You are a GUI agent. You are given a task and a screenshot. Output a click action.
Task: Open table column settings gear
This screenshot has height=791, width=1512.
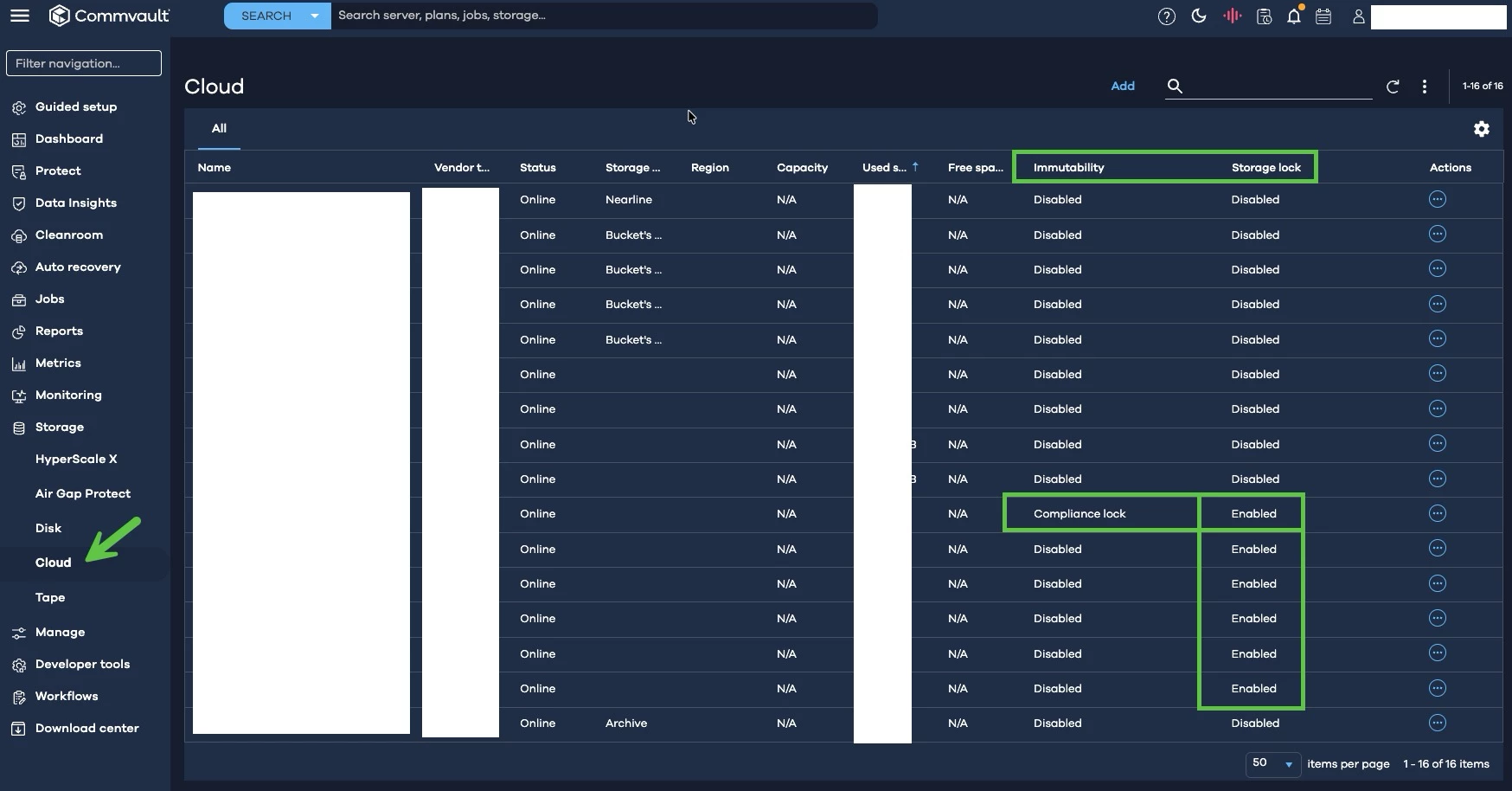pos(1482,129)
